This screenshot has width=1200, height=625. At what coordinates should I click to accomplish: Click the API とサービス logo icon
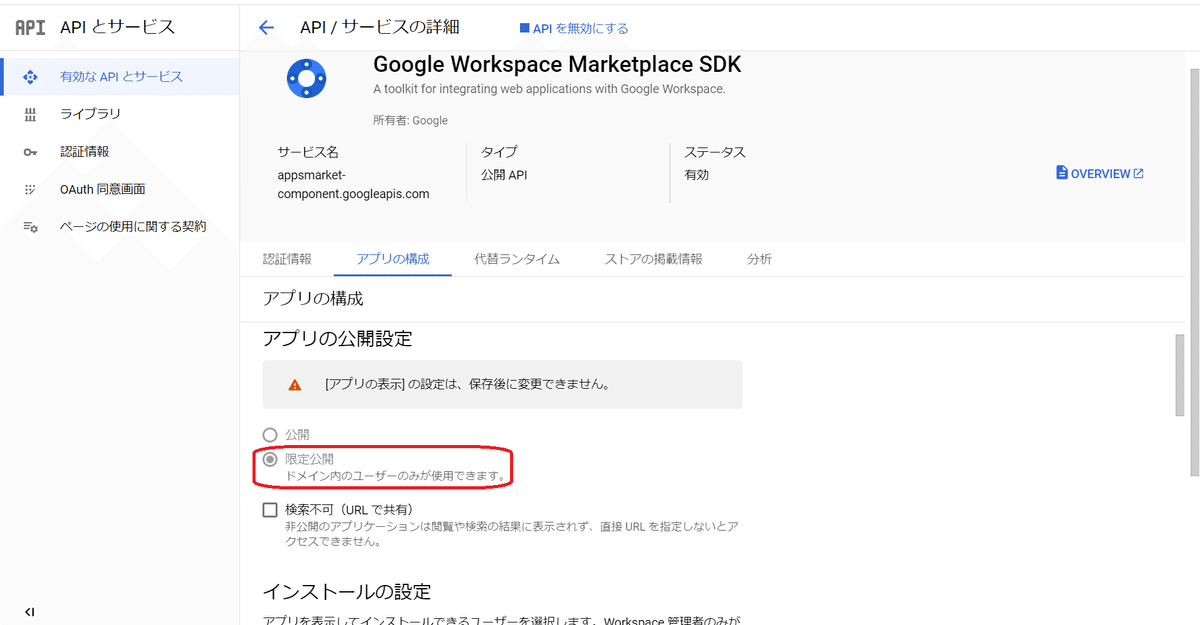click(30, 27)
